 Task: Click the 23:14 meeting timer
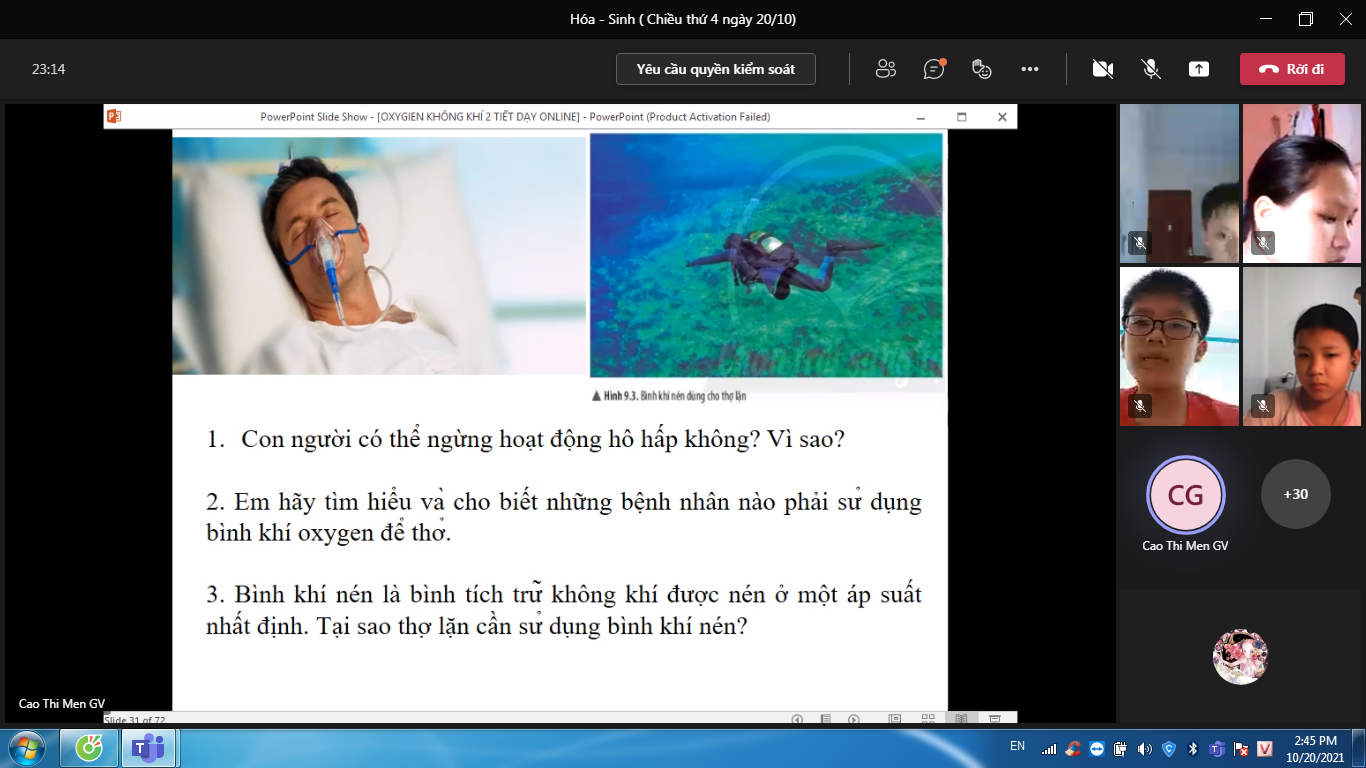pyautogui.click(x=48, y=69)
